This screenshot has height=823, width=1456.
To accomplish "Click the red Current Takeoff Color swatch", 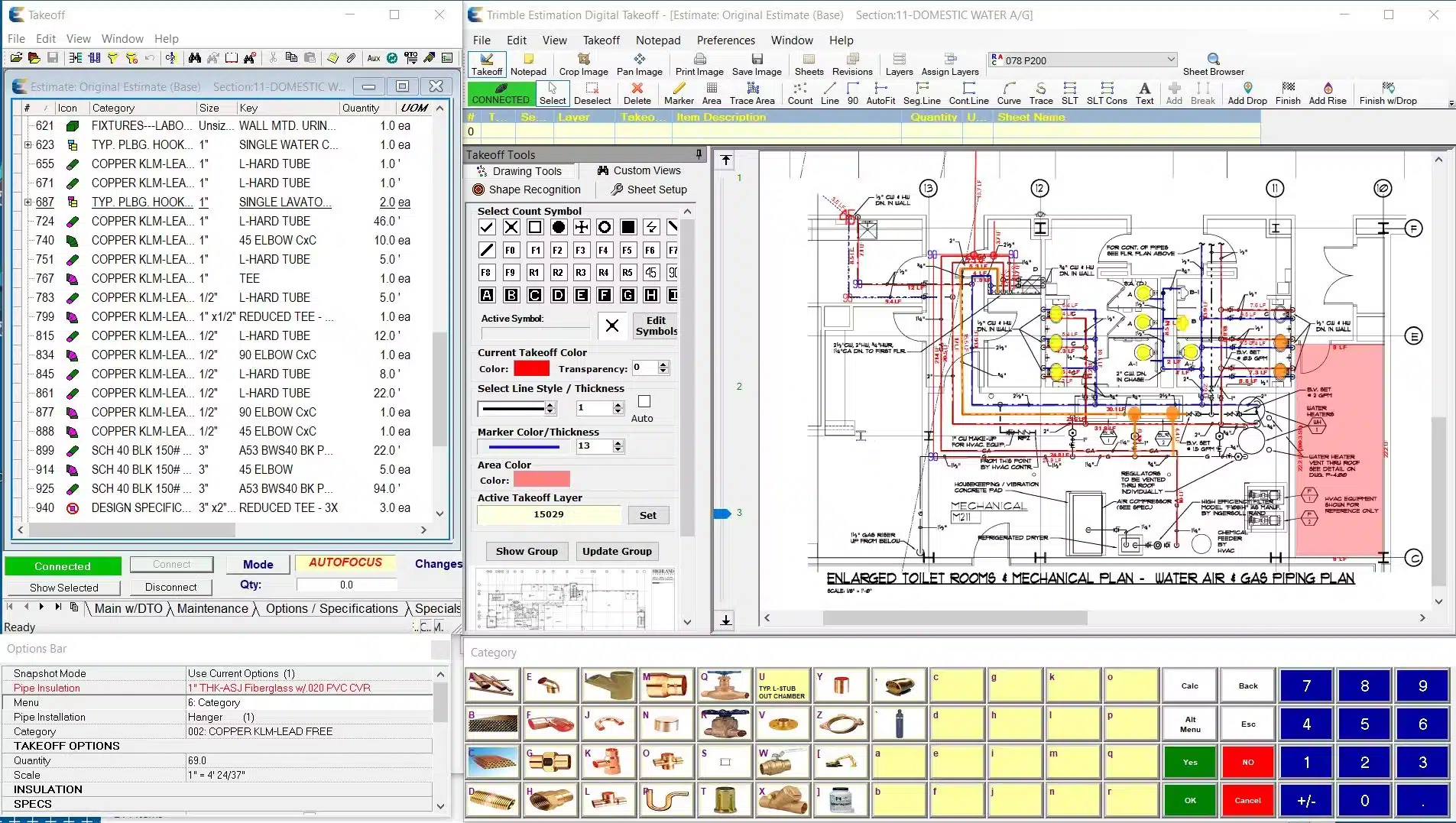I will coord(531,368).
